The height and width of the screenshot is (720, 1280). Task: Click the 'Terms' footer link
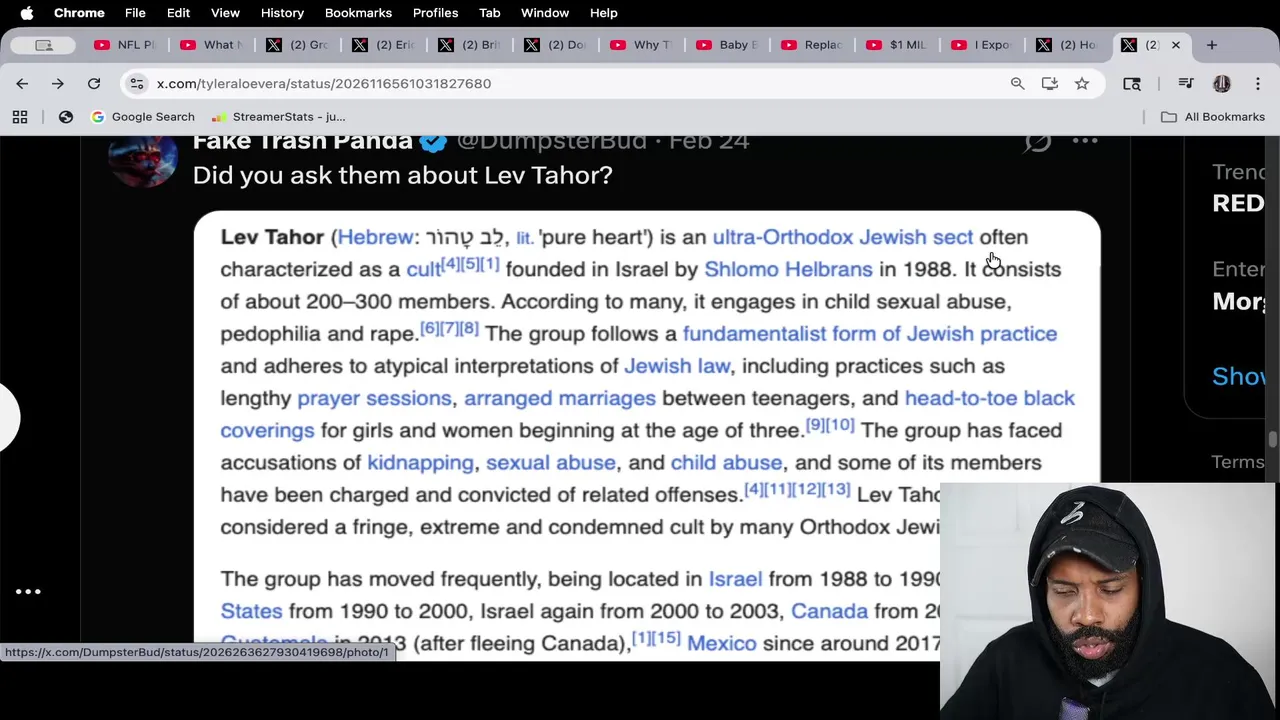tap(1238, 461)
